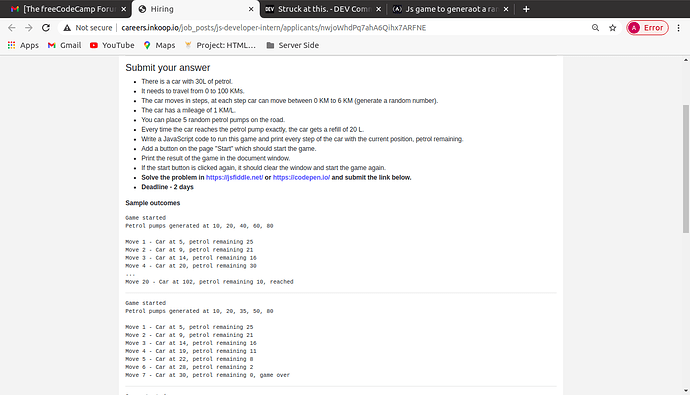Click 'Move 7 - Car at 30' game over line
The width and height of the screenshot is (690, 395).
[208, 375]
